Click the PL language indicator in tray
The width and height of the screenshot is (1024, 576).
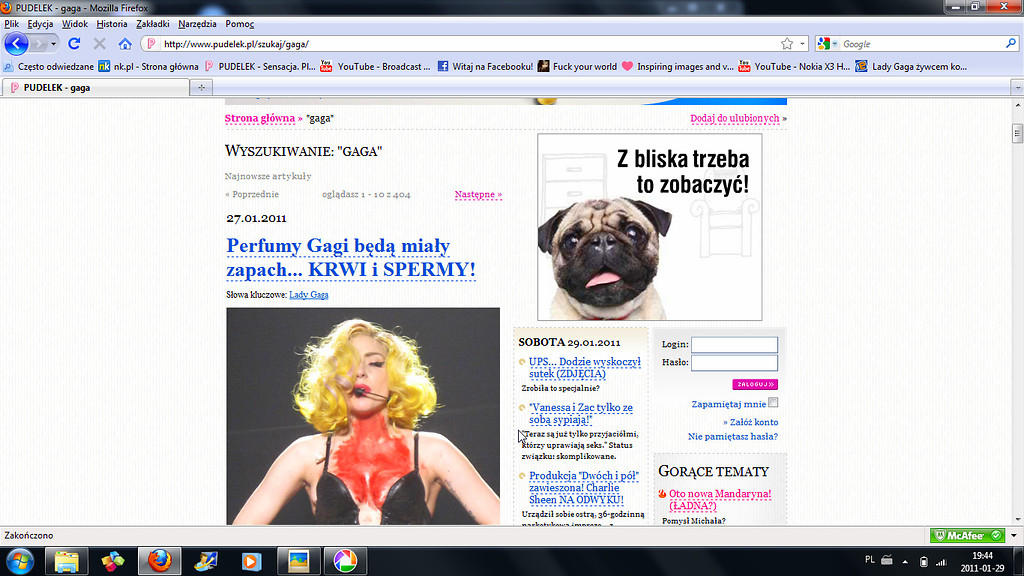(869, 560)
